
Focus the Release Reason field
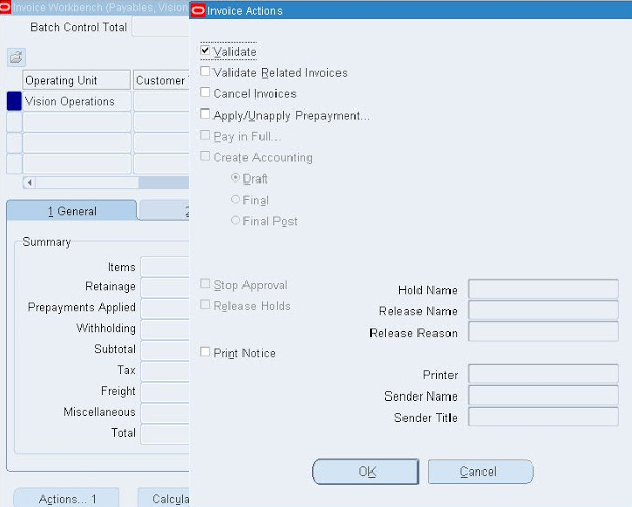click(543, 332)
